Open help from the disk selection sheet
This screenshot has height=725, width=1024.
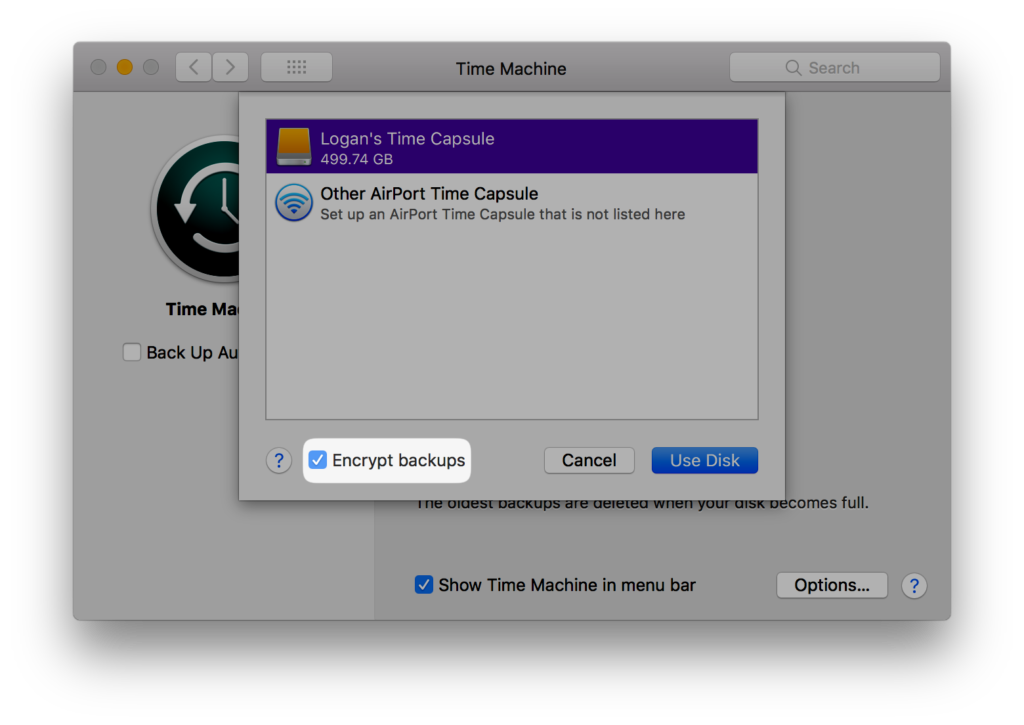click(279, 460)
